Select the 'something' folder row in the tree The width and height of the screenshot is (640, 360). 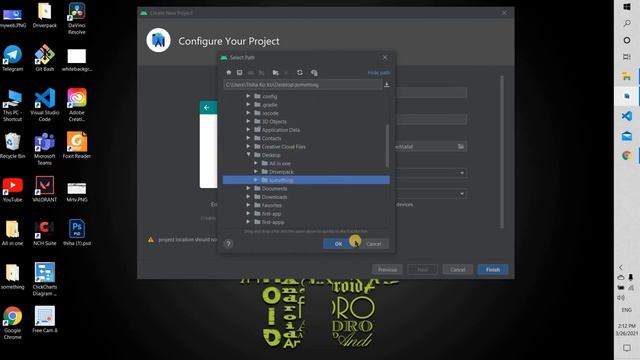point(306,180)
